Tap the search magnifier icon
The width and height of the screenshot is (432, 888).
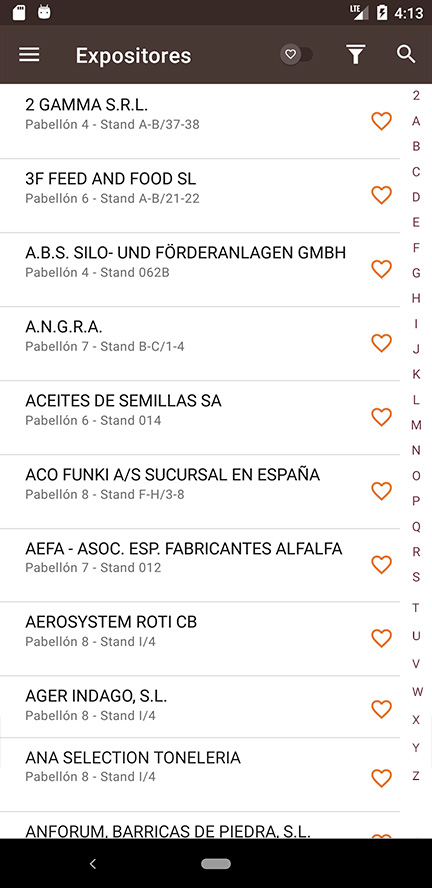(x=406, y=54)
